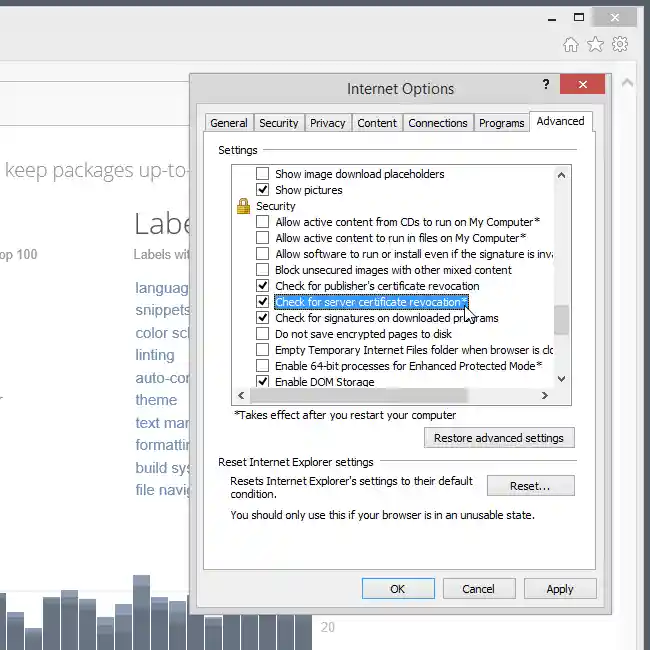The image size is (650, 650).
Task: Switch to the Security tab
Action: coord(279,123)
